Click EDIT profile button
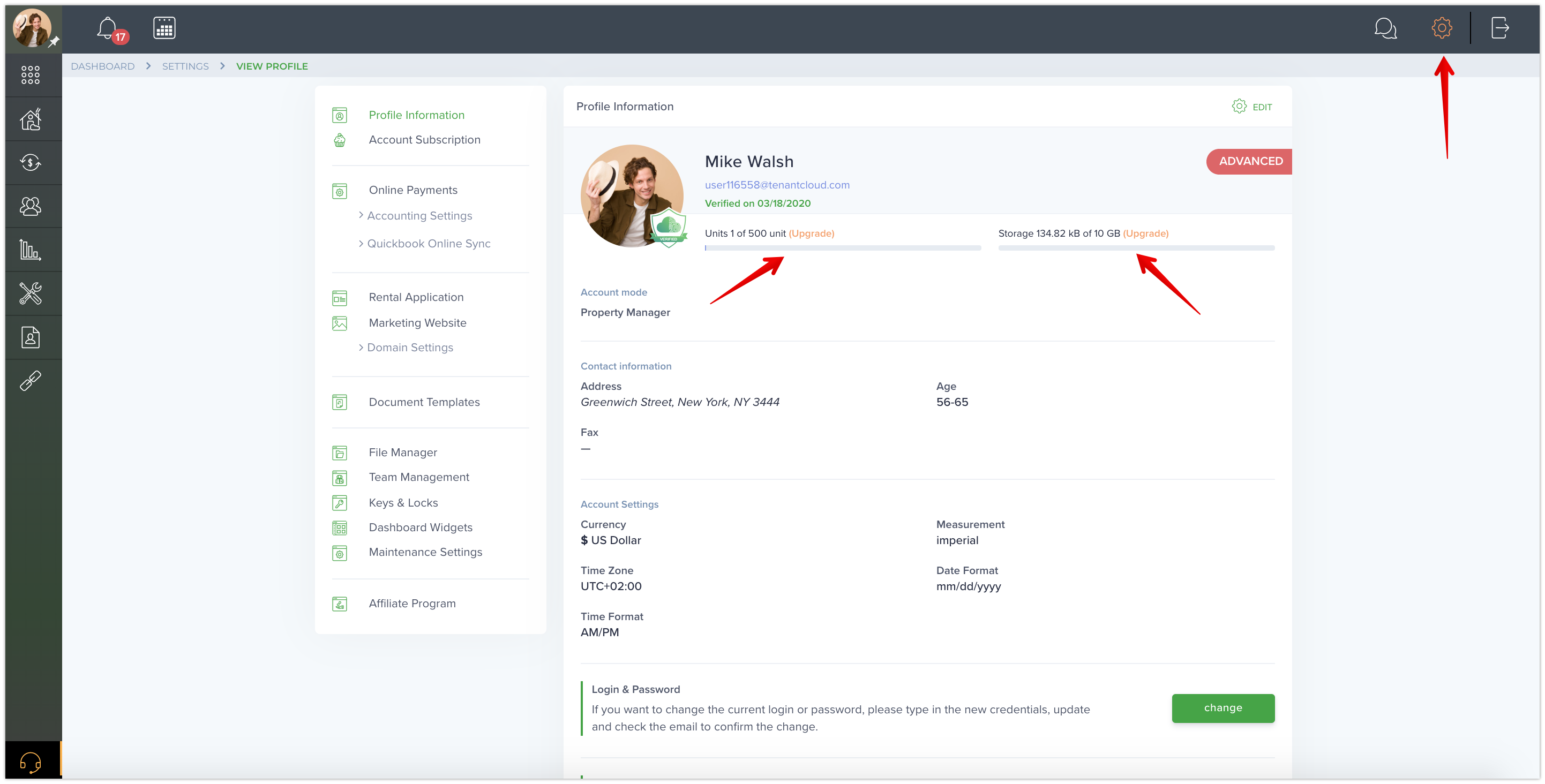 pos(1252,107)
